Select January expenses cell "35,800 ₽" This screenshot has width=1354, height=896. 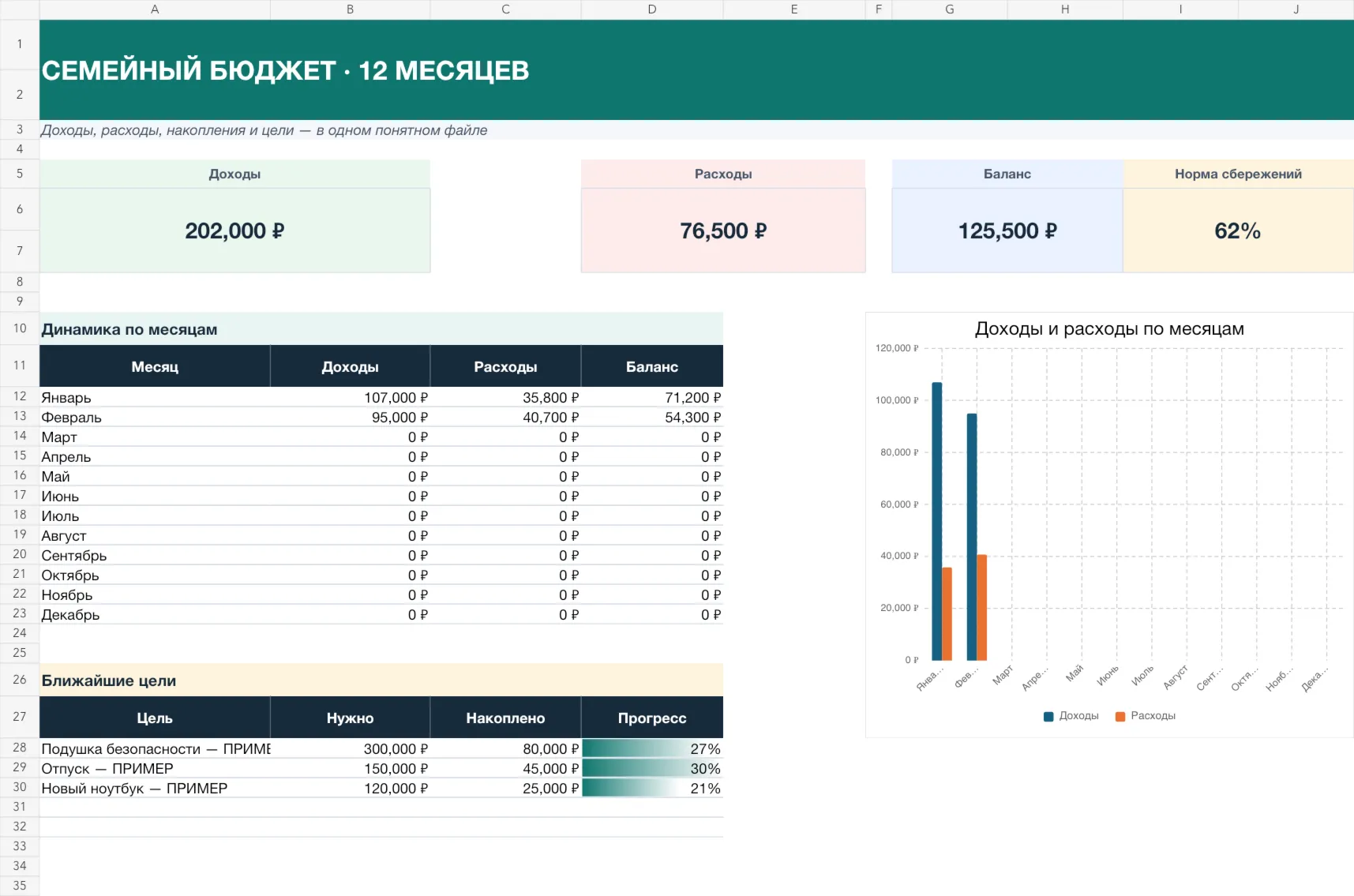coord(505,397)
